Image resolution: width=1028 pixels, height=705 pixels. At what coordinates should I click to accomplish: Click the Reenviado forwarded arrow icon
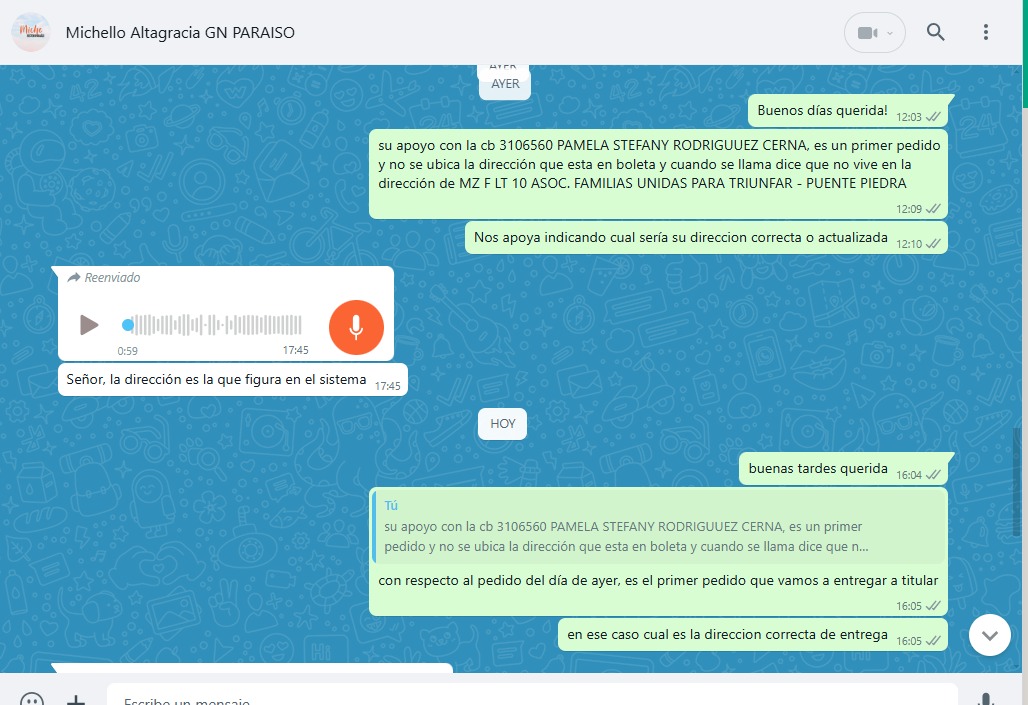tap(73, 278)
